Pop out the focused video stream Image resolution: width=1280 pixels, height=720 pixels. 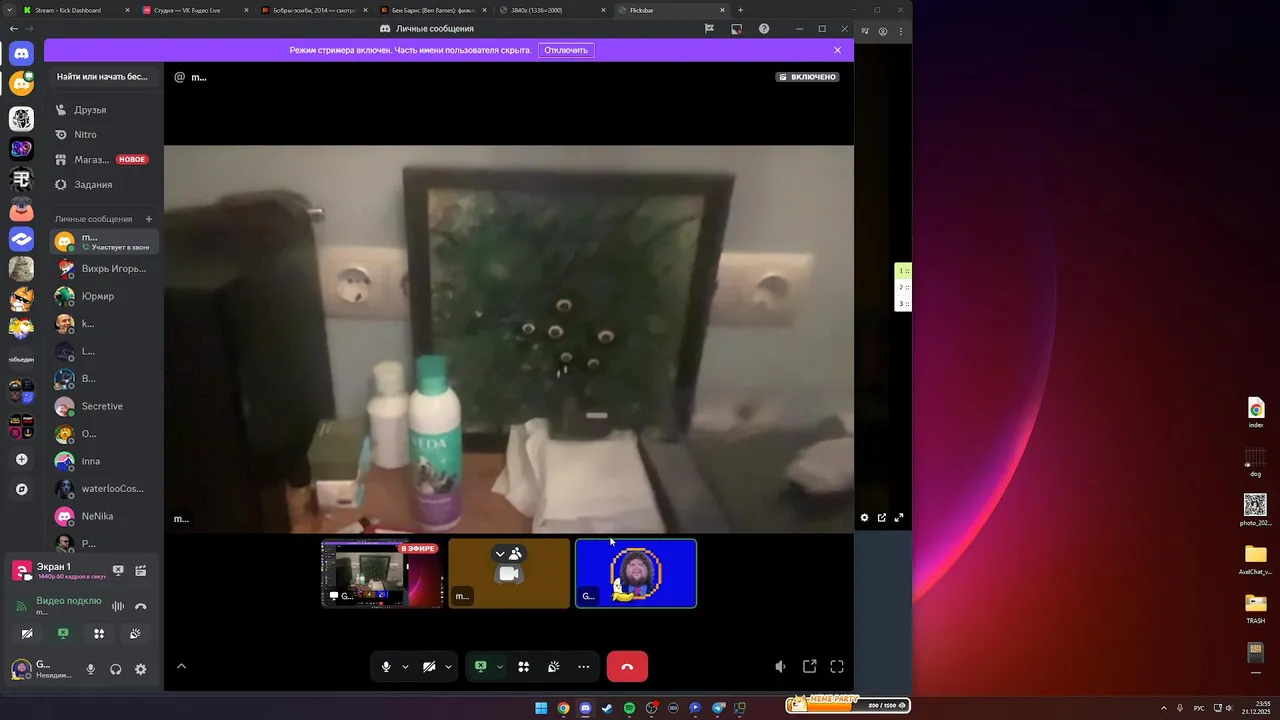click(x=882, y=517)
